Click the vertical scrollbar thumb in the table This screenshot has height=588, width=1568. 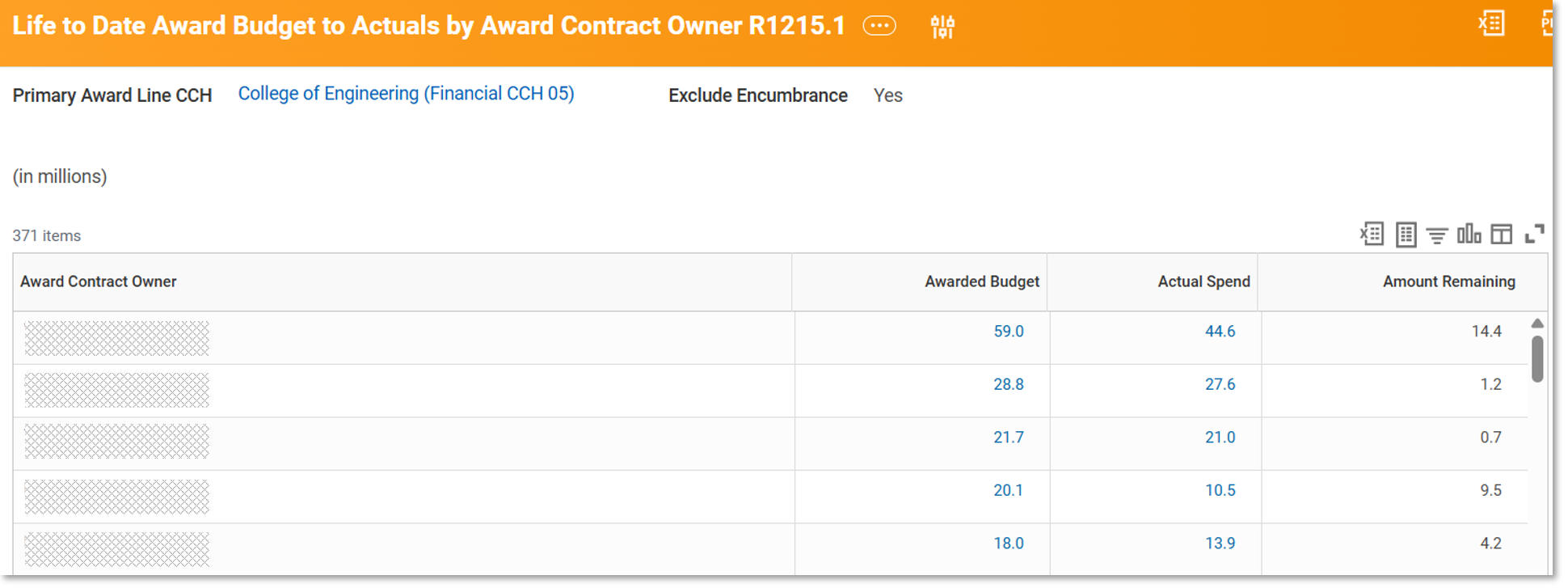[x=1537, y=358]
